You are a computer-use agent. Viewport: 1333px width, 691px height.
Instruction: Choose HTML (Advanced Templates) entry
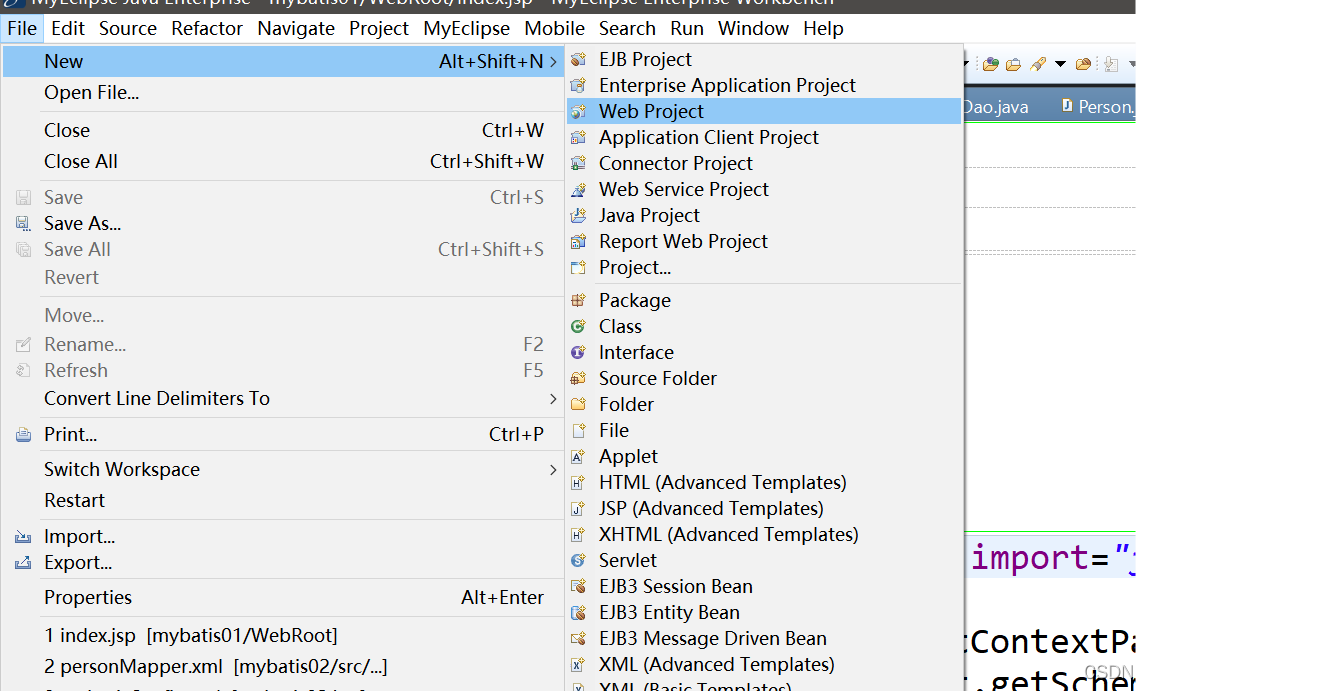coord(764,483)
